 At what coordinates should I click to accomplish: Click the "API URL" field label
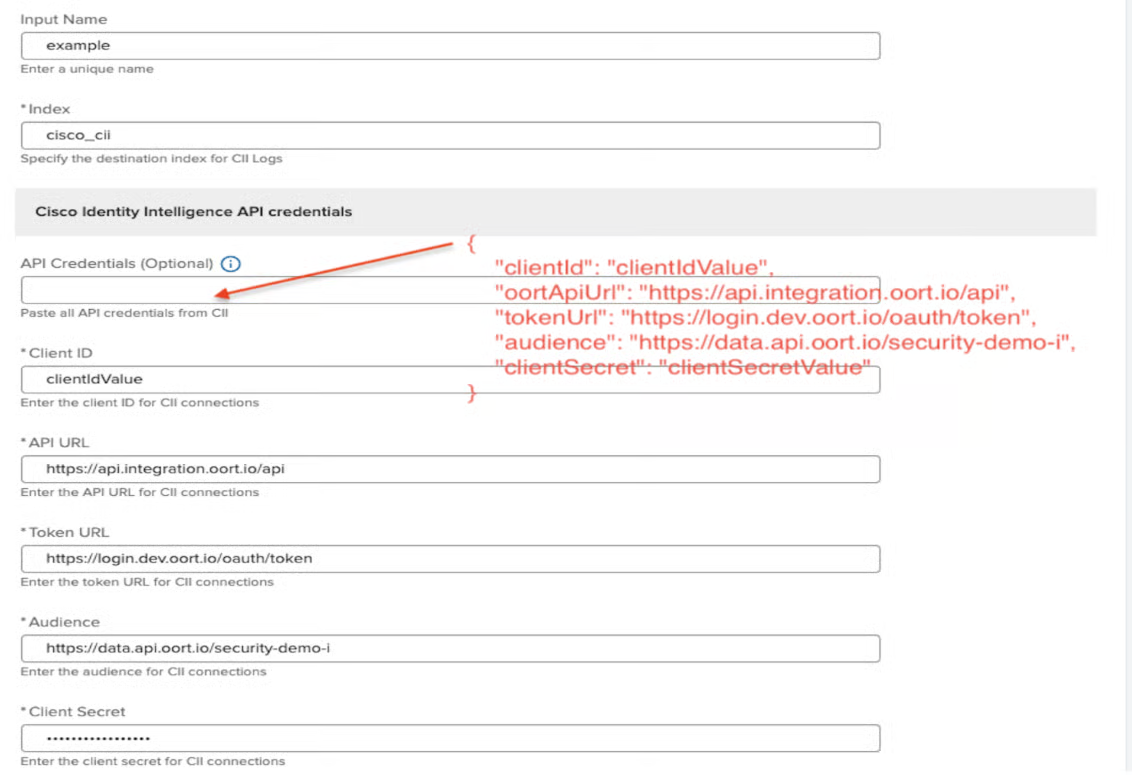tap(58, 443)
